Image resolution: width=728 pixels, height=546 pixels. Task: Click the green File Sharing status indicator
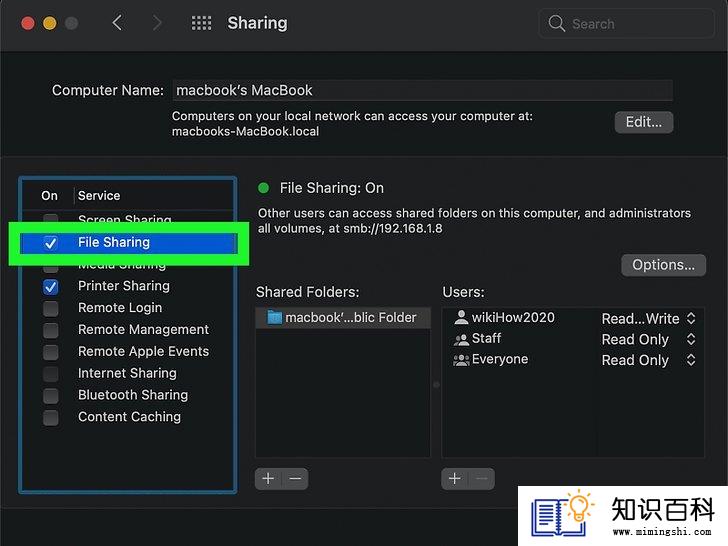(x=263, y=188)
